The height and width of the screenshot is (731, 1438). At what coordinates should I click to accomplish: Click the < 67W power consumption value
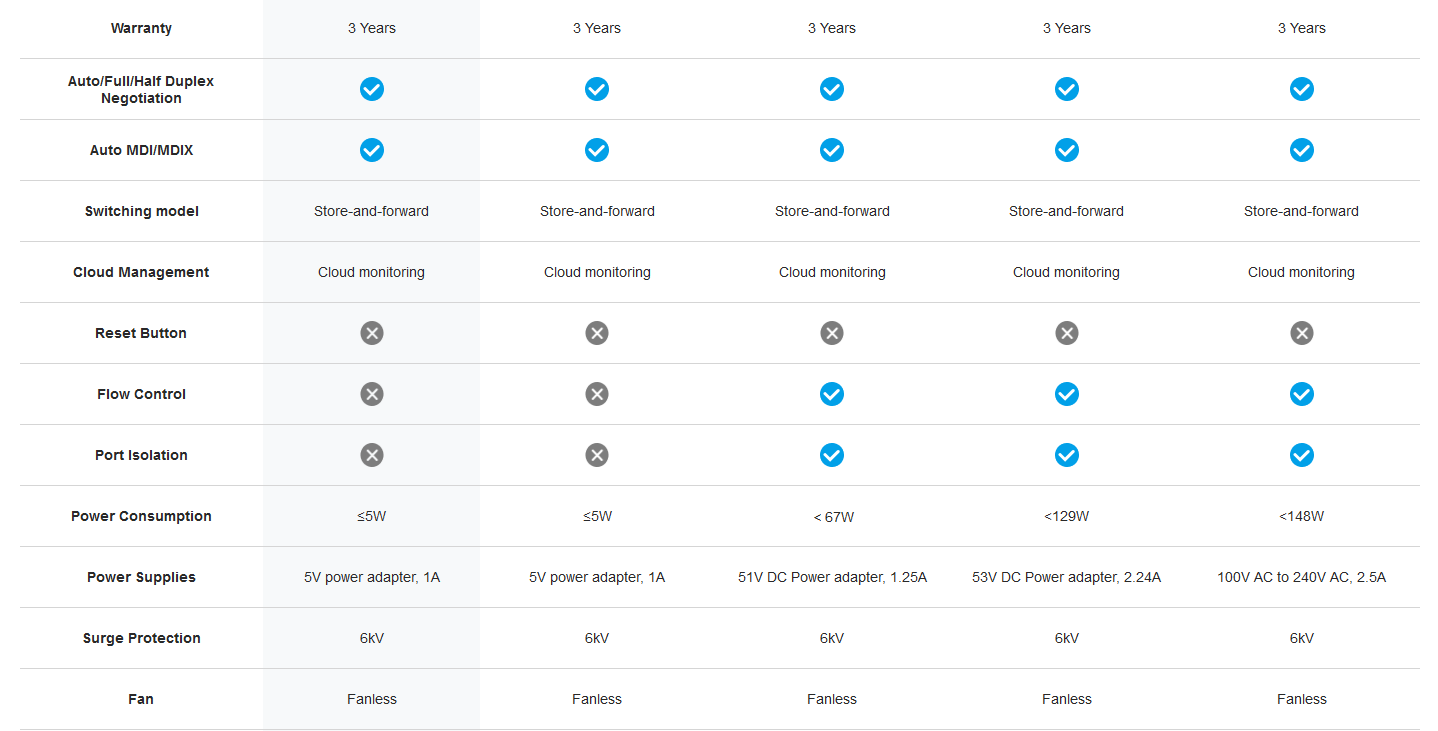click(833, 517)
